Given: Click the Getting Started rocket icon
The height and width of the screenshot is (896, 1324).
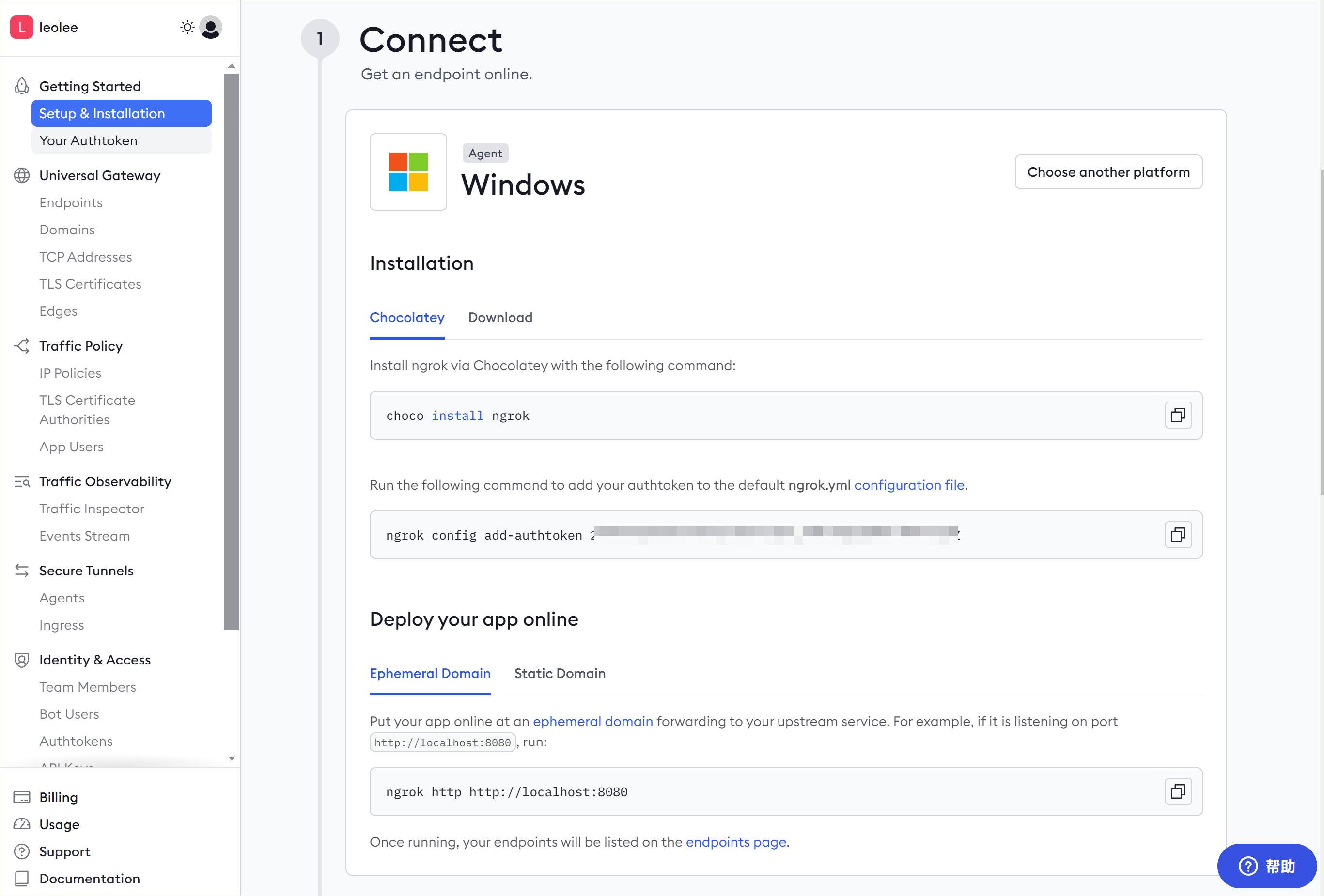Looking at the screenshot, I should [22, 86].
